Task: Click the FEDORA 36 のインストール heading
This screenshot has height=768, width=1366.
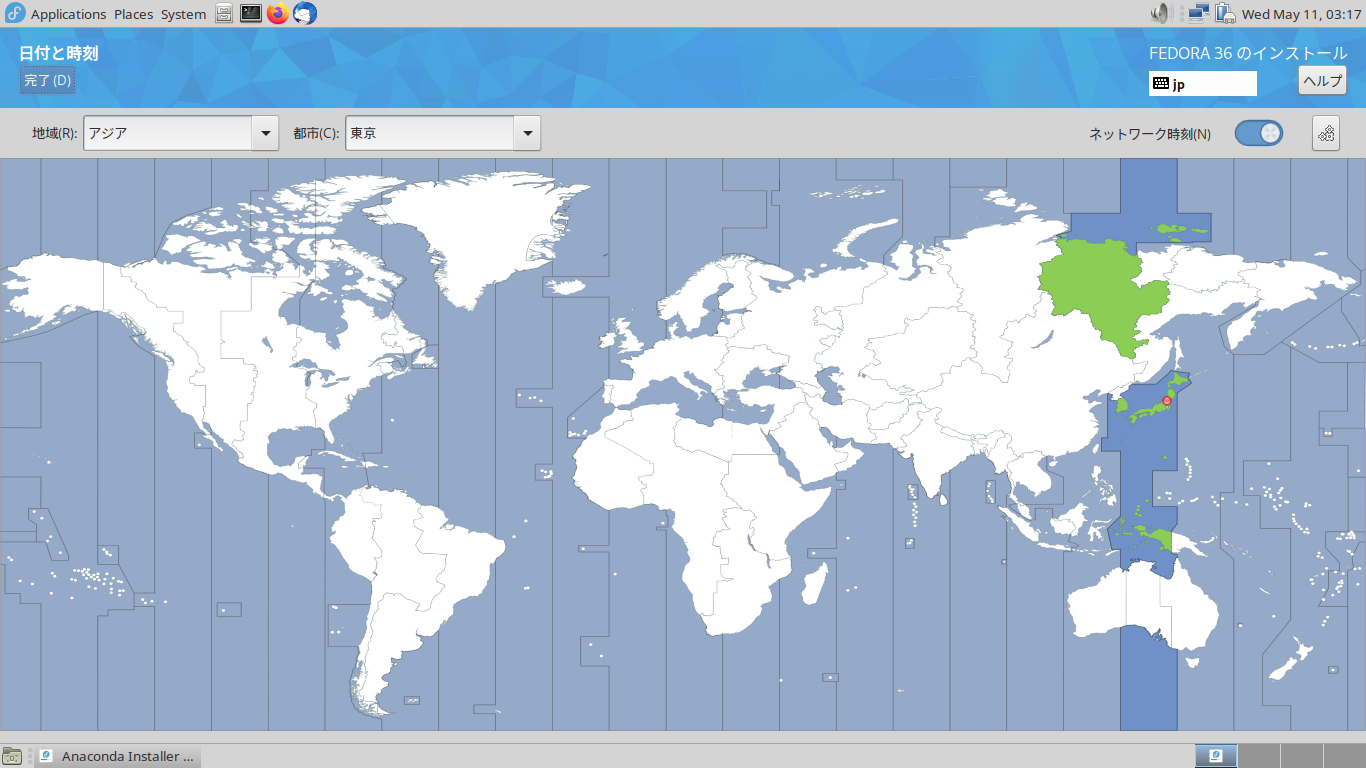Action: tap(1248, 53)
